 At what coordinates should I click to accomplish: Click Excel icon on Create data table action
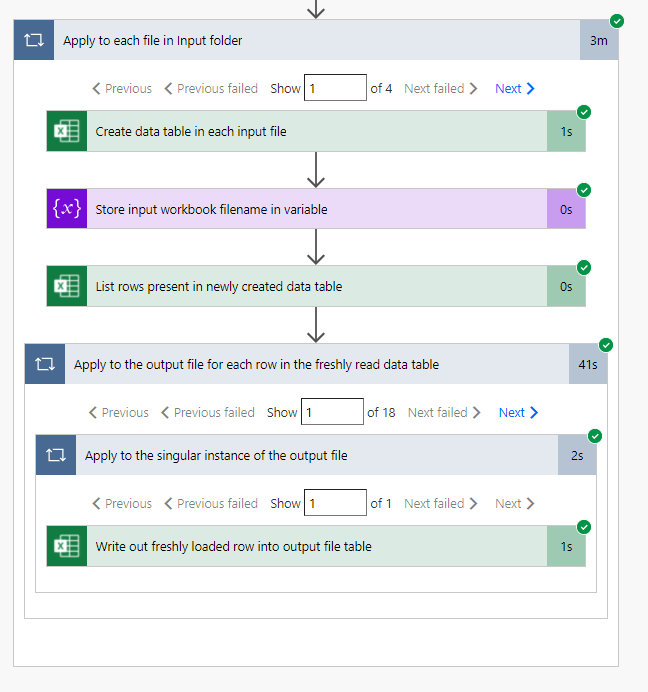pos(66,131)
